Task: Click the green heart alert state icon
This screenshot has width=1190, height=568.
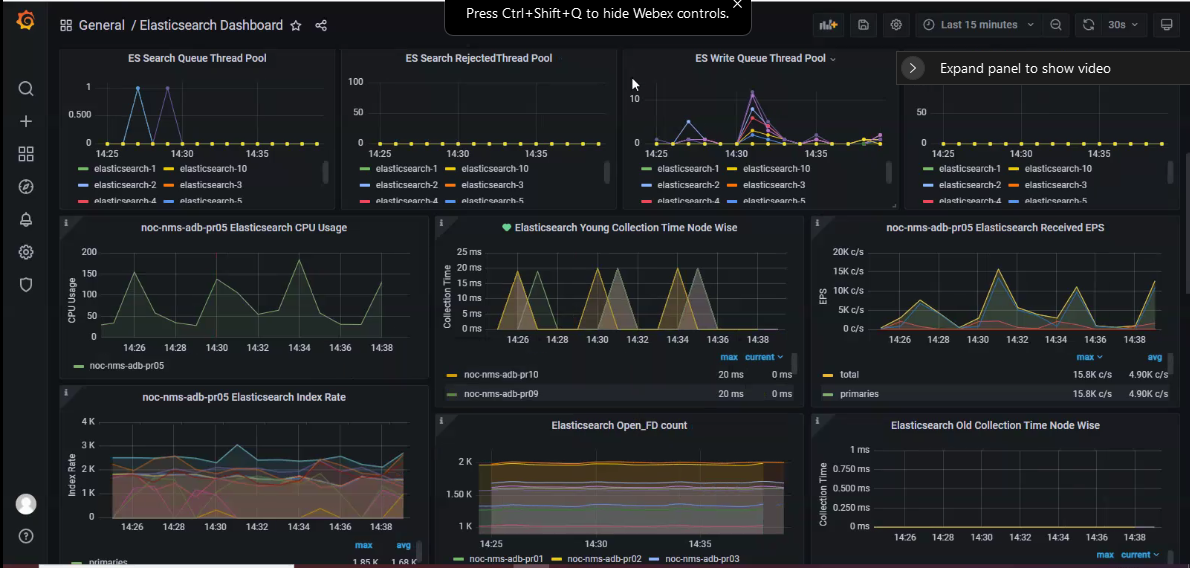Action: coord(506,228)
